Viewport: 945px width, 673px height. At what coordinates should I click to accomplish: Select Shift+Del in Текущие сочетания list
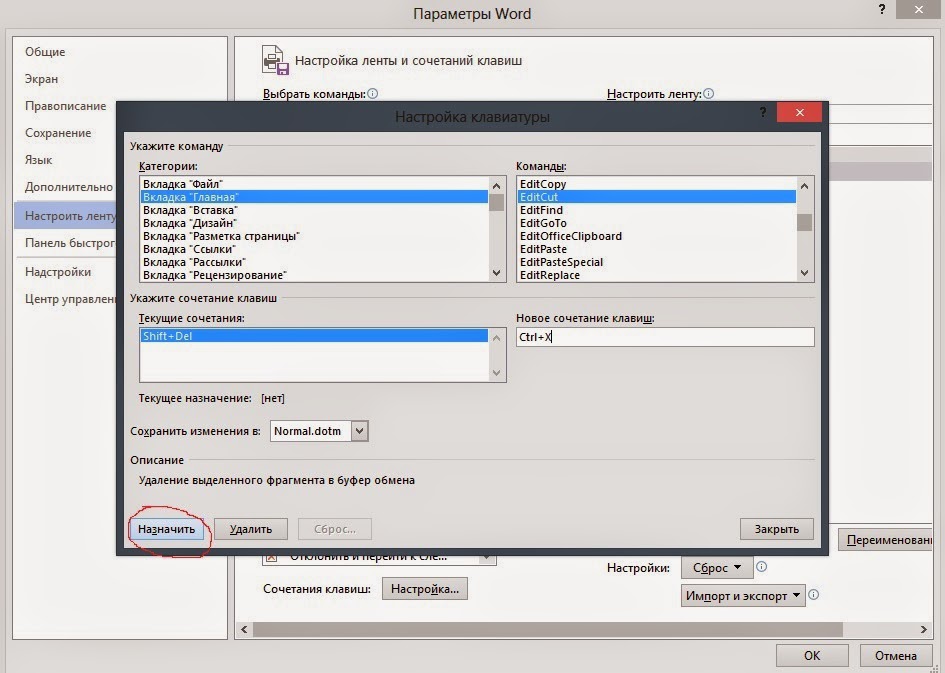(314, 336)
